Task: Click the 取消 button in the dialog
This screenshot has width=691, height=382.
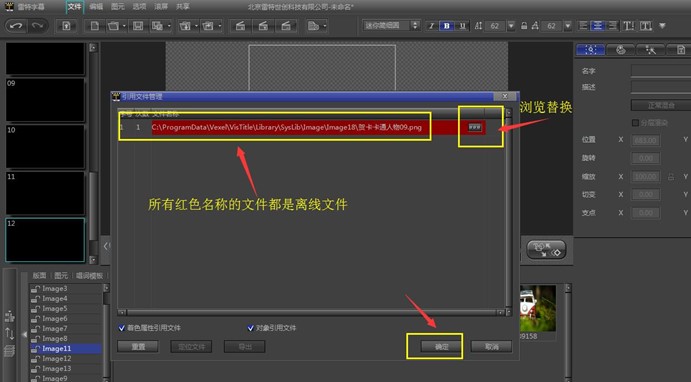Action: click(491, 347)
